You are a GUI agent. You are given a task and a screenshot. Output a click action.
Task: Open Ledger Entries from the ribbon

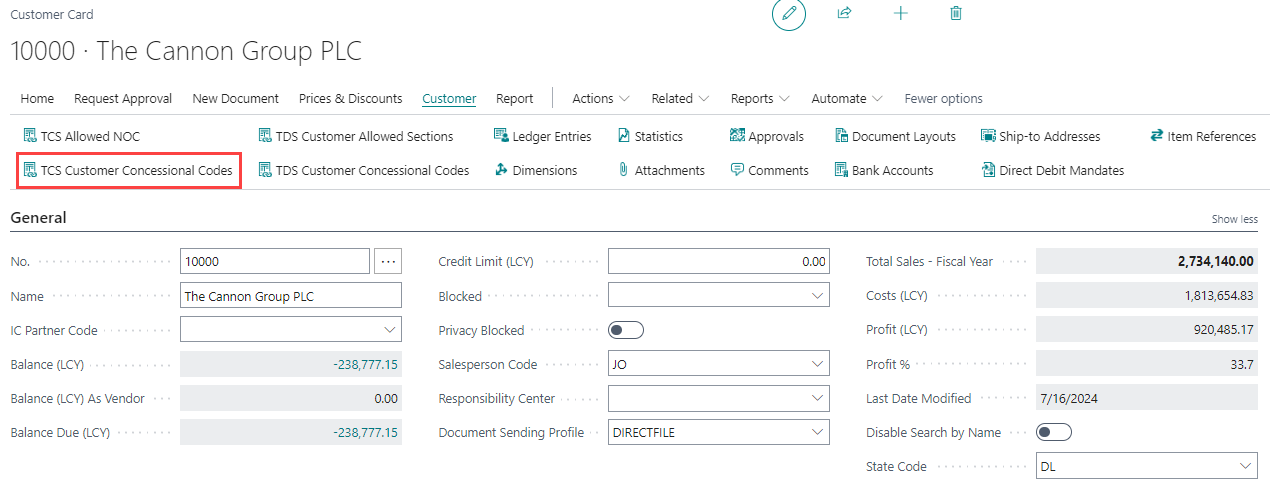pos(542,136)
